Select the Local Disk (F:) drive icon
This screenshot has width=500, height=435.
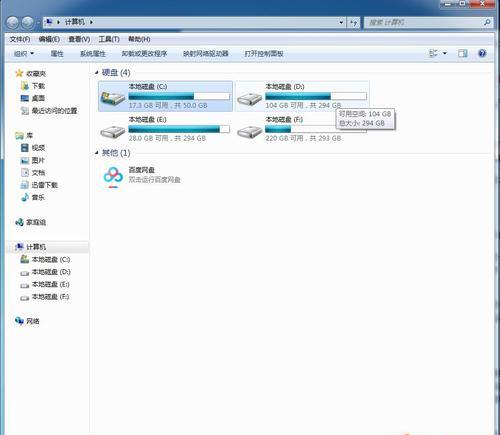click(x=249, y=132)
